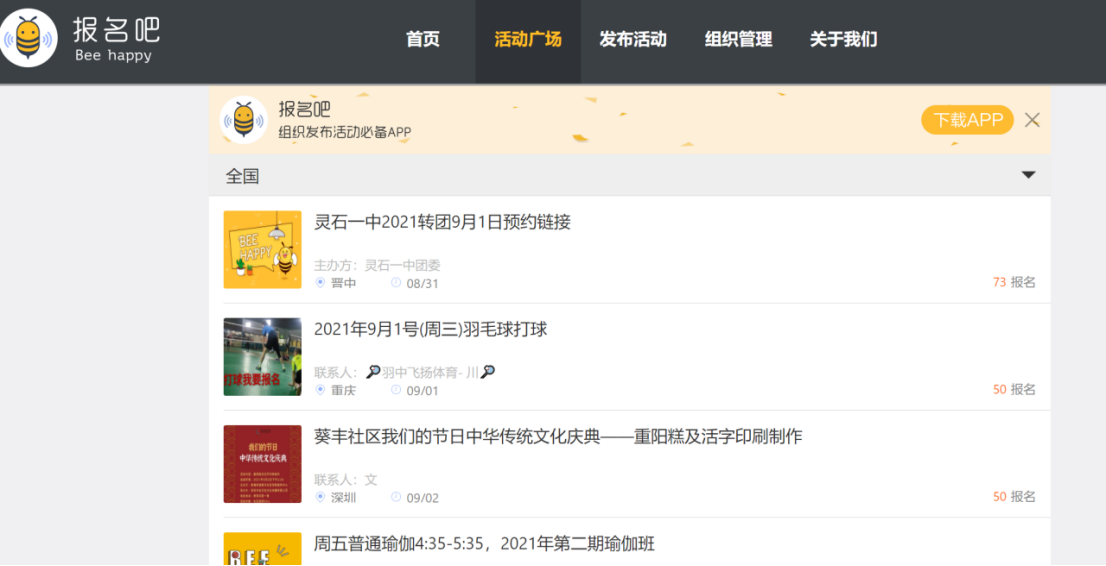Screen dimensions: 1106x566
Task: Click the Bee happy header slogan
Action: click(x=113, y=56)
